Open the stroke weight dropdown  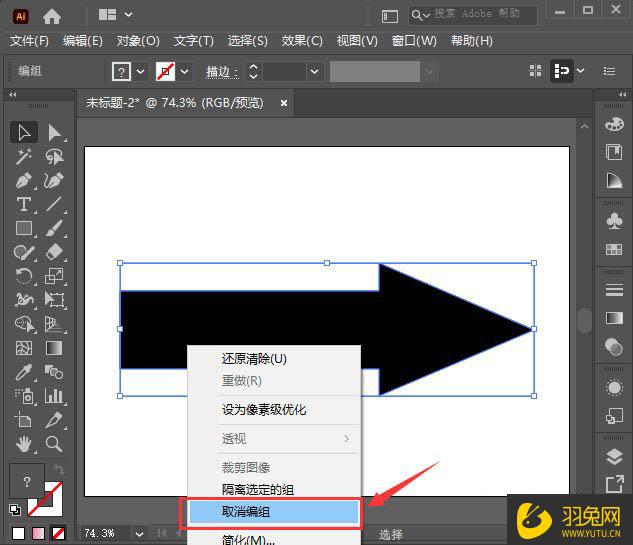(x=314, y=72)
